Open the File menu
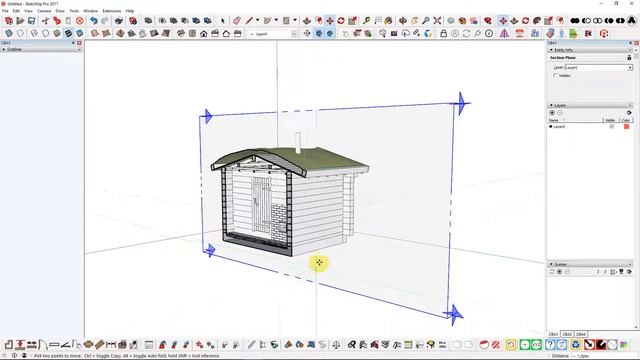 (x=5, y=11)
